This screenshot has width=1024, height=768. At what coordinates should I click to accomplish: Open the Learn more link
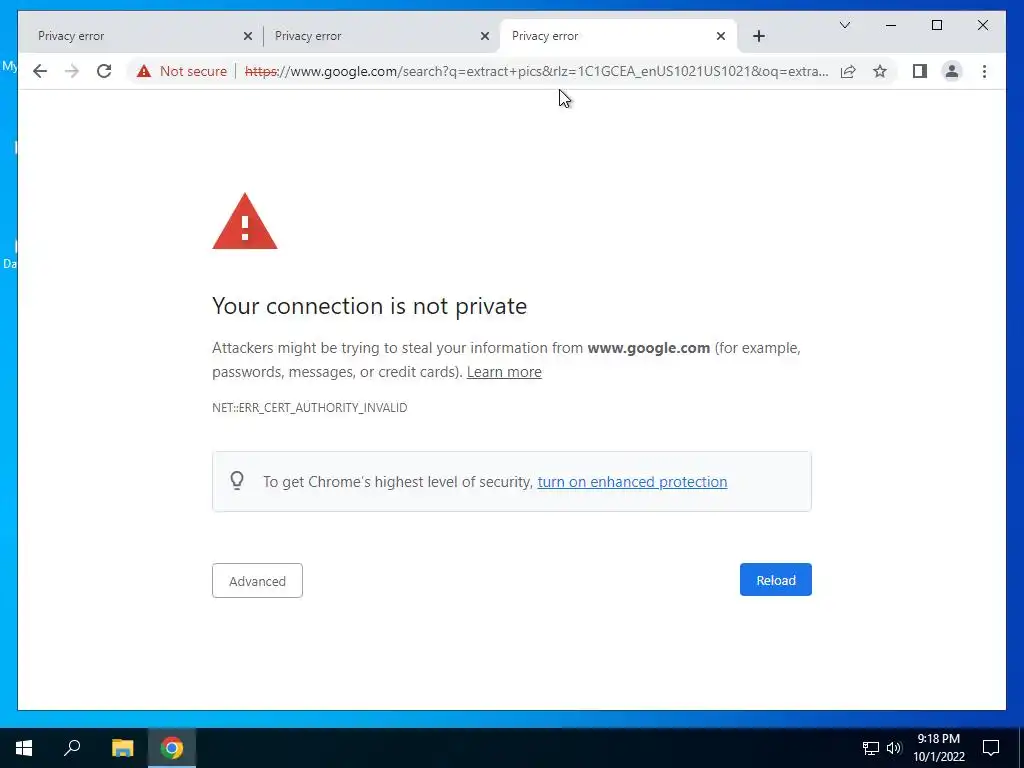coord(504,372)
